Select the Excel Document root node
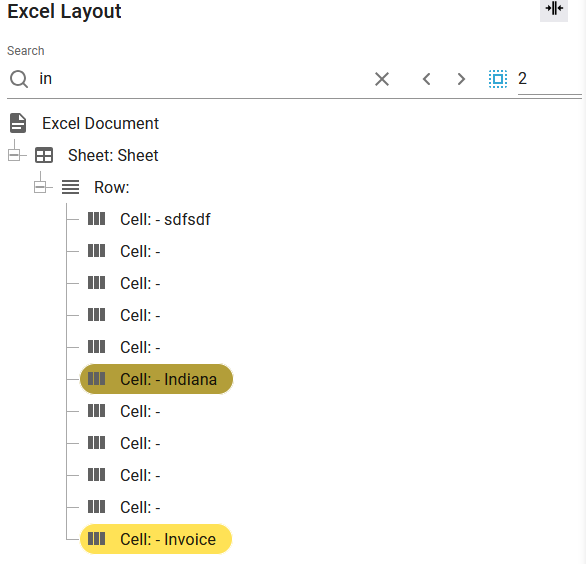This screenshot has height=564, width=586. [101, 123]
